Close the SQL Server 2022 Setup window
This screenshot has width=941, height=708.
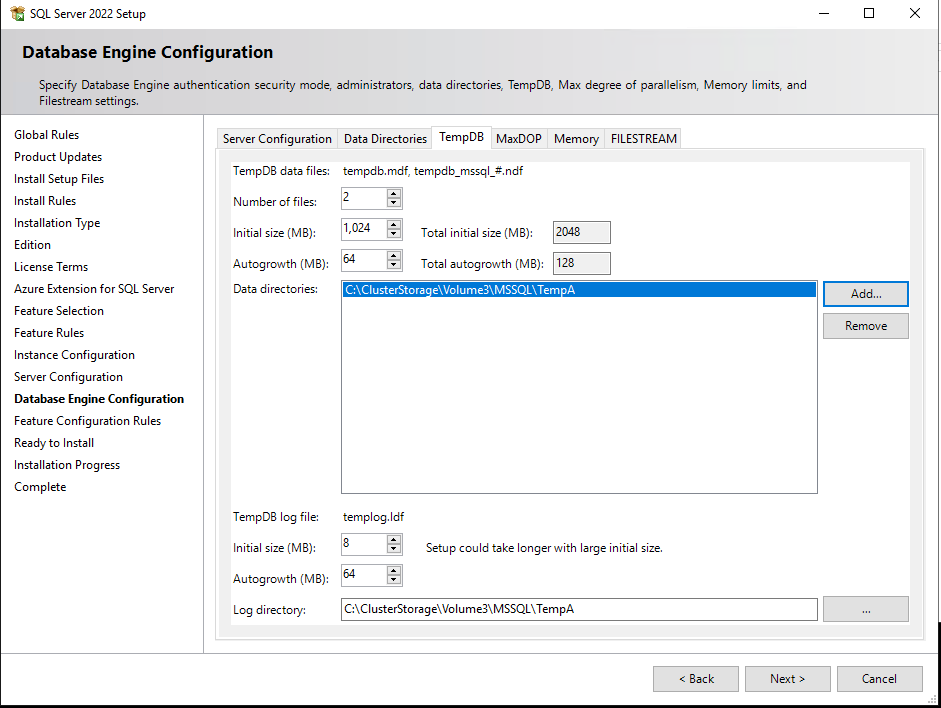click(x=915, y=13)
